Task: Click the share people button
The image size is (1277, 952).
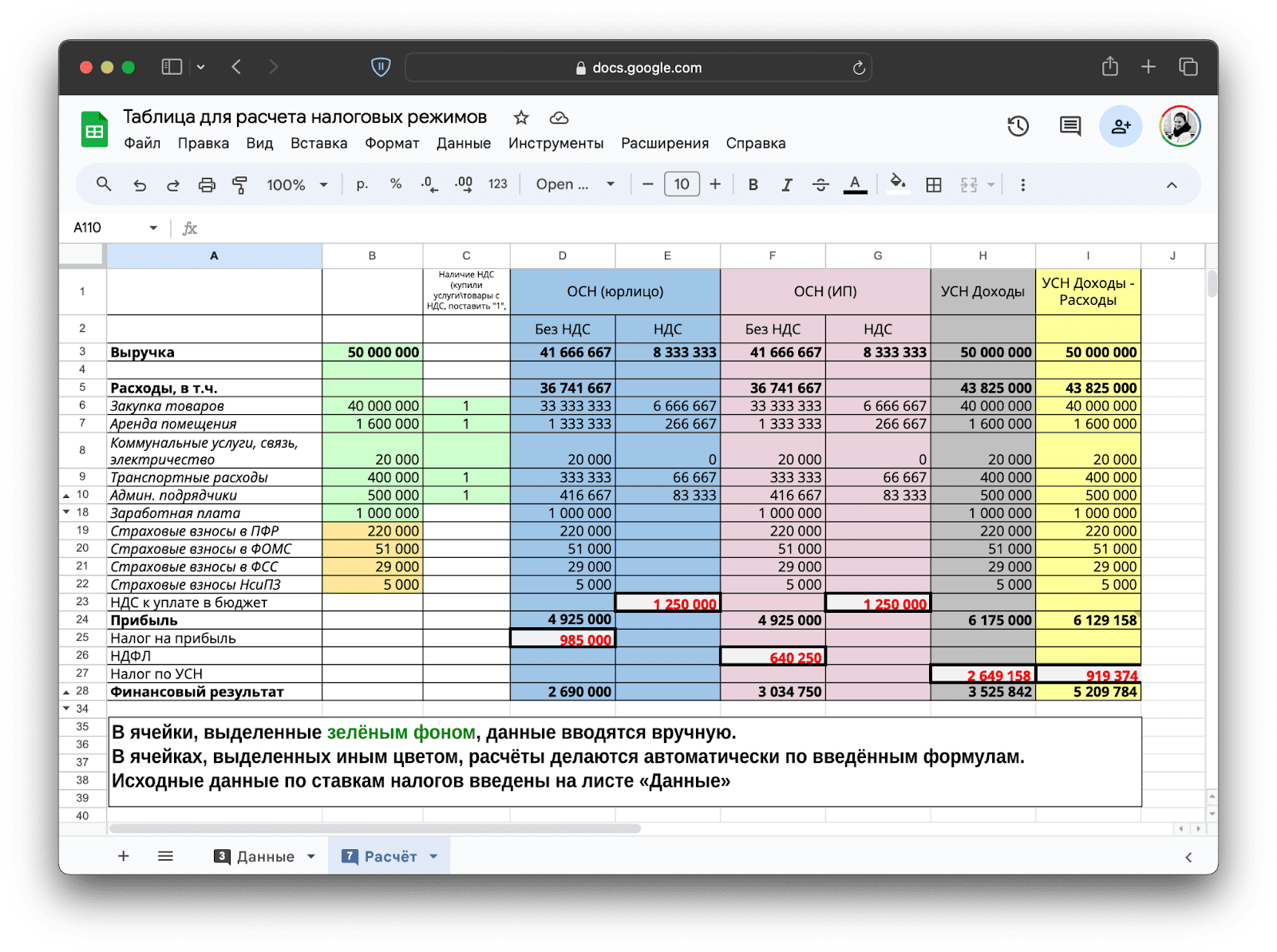Action: pos(1121,126)
